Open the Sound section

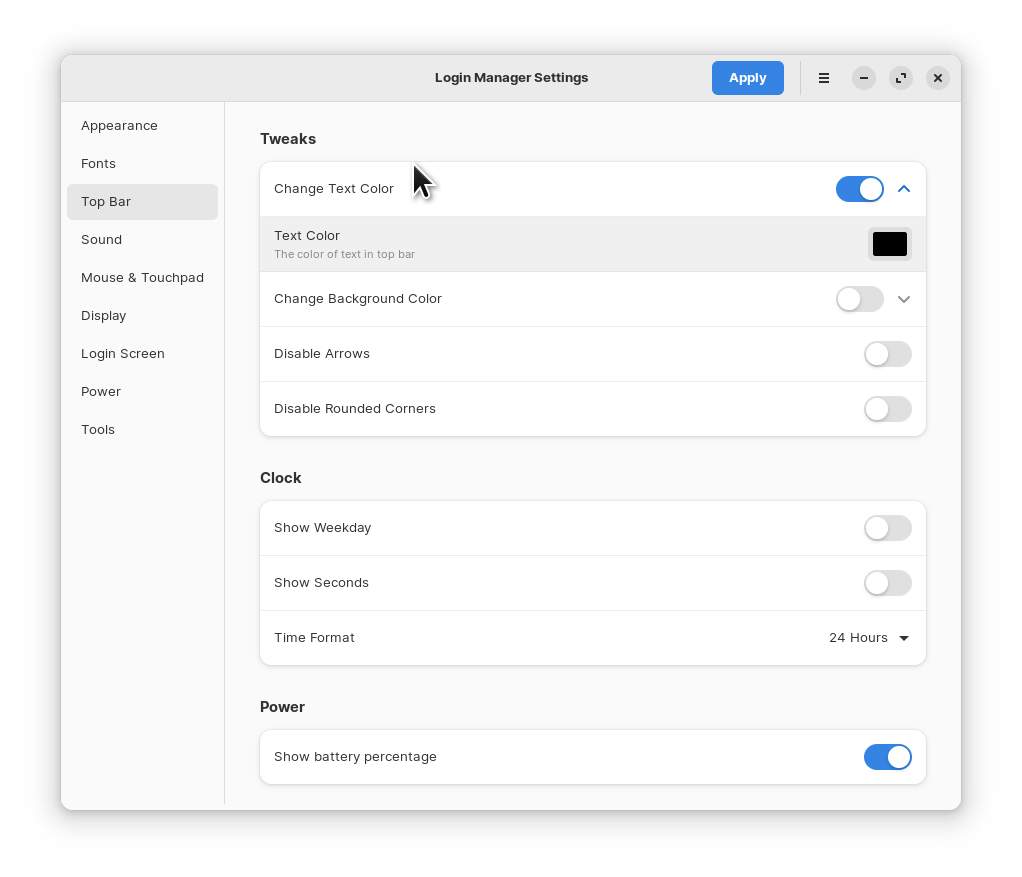pyautogui.click(x=142, y=240)
